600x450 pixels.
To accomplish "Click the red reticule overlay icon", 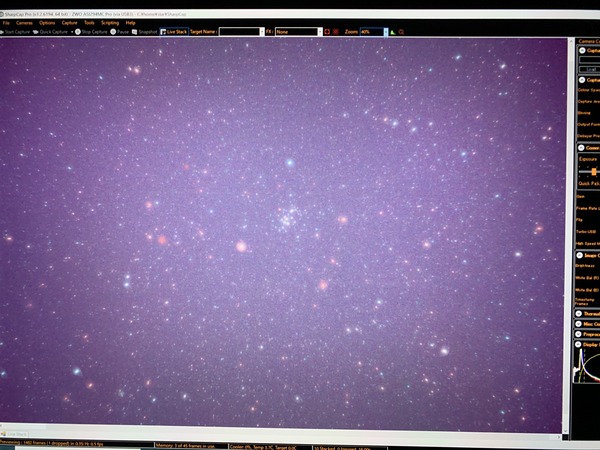I will [336, 32].
